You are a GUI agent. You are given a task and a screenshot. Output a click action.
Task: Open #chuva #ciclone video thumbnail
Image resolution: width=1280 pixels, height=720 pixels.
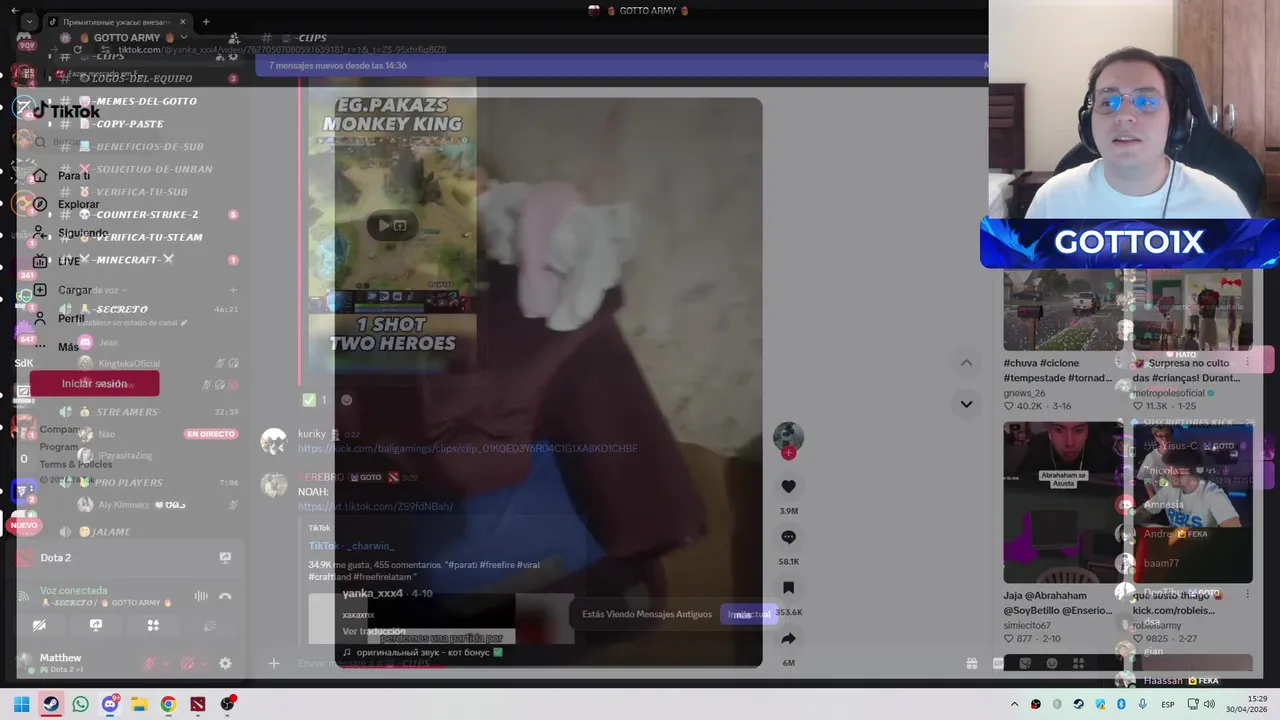[1063, 310]
